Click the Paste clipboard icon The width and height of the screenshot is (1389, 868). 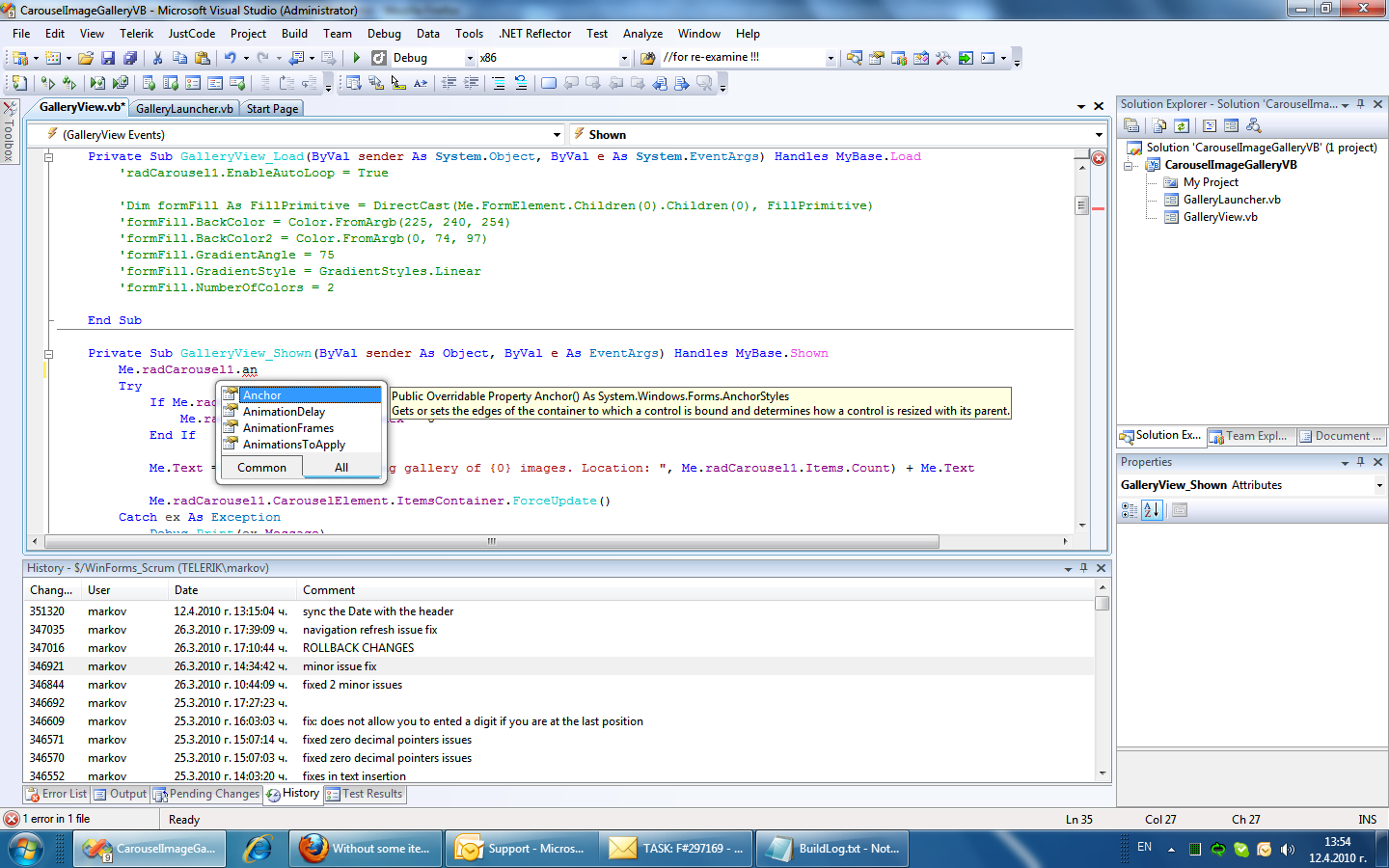(x=202, y=58)
